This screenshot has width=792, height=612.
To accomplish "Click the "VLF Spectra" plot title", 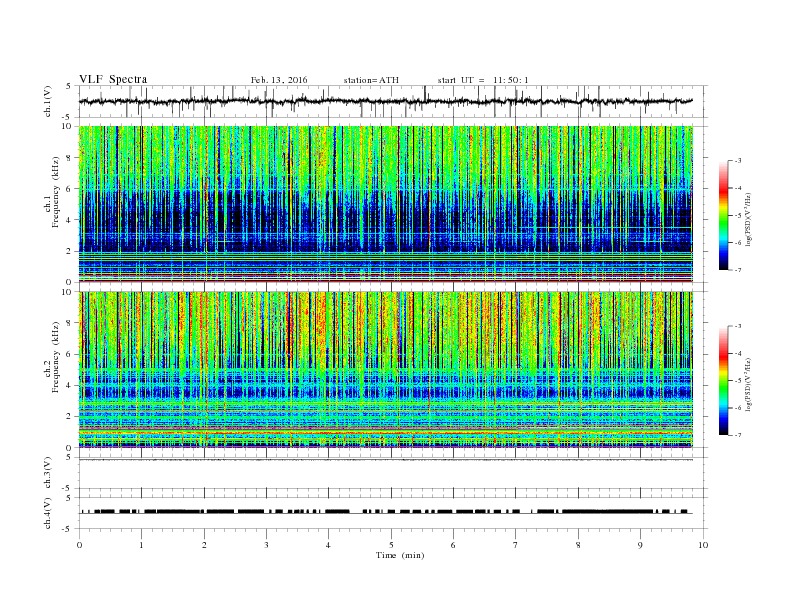I will pos(113,79).
